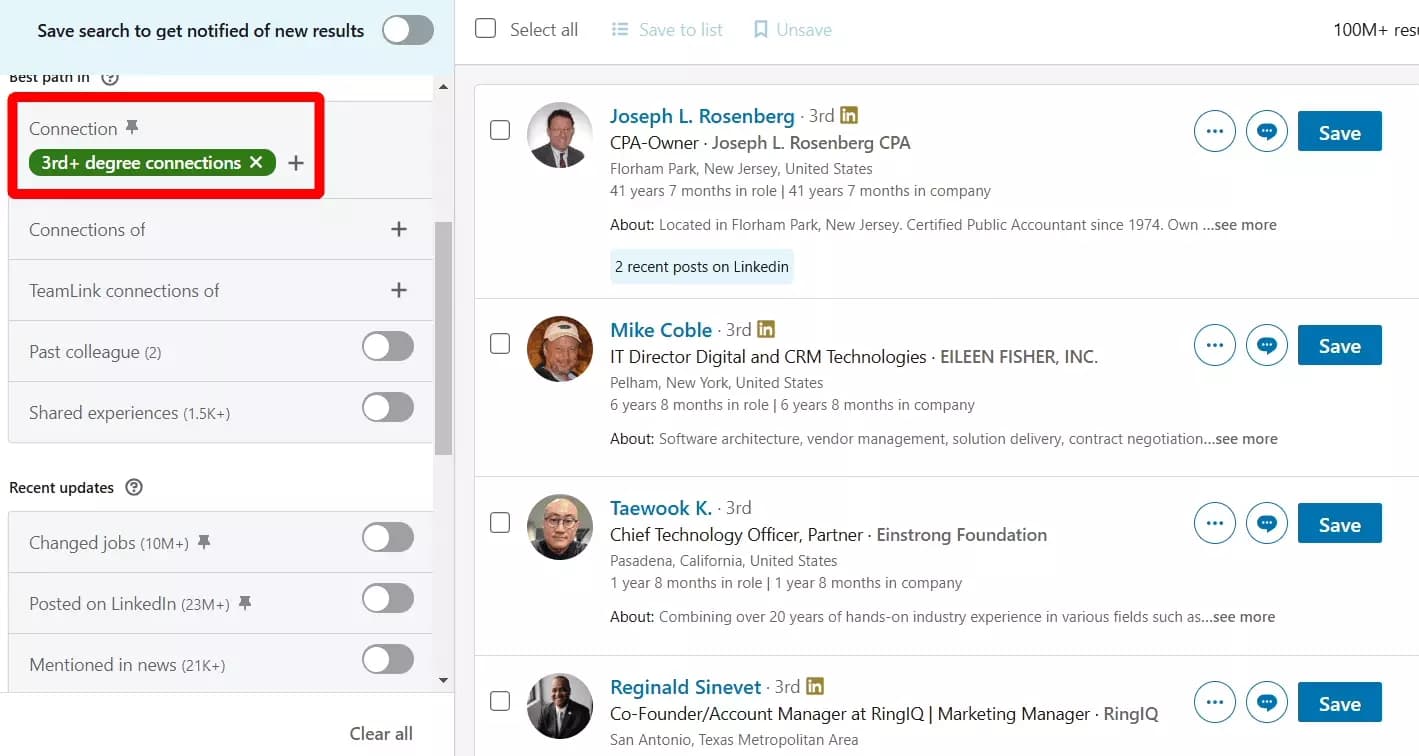Image resolution: width=1419 pixels, height=756 pixels.
Task: Check the Select all checkbox
Action: pyautogui.click(x=486, y=29)
